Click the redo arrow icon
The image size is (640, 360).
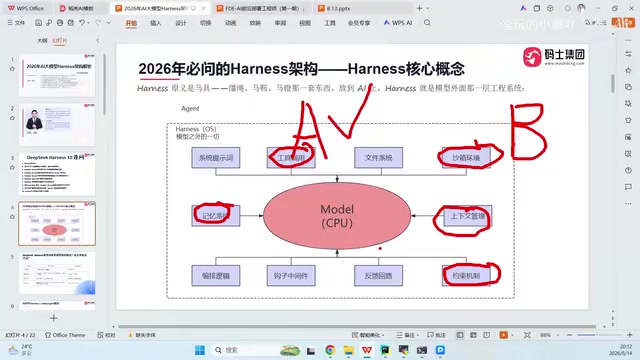[98, 23]
